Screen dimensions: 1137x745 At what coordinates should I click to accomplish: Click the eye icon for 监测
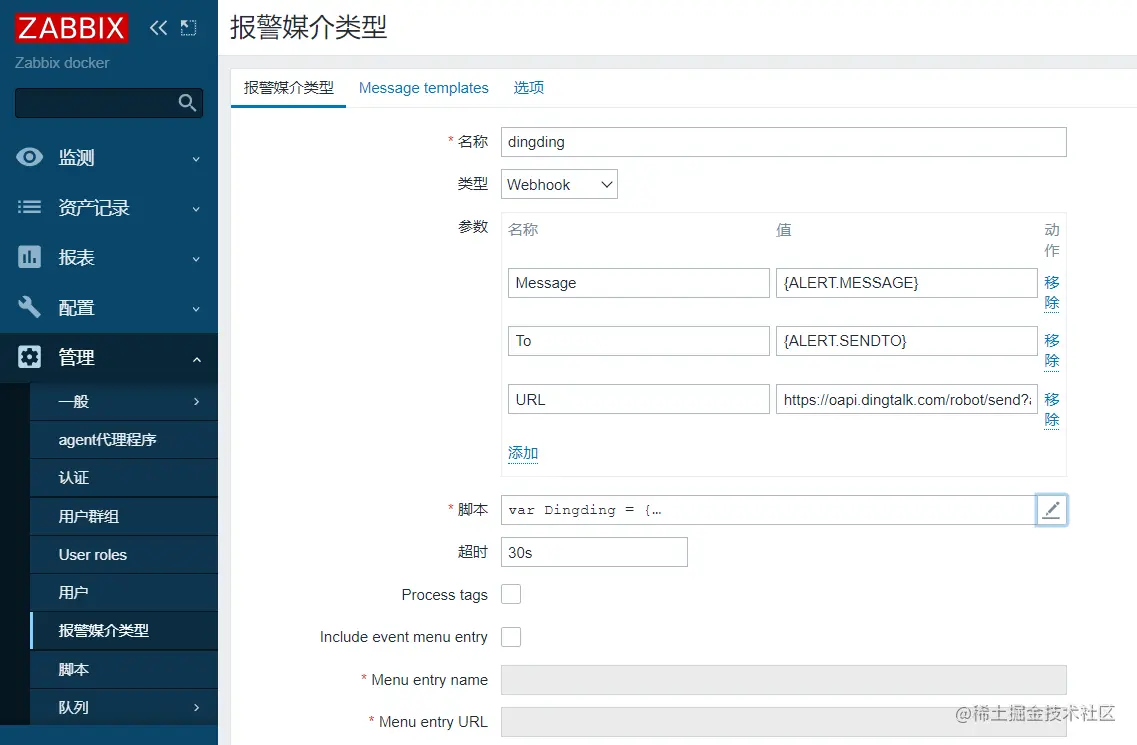click(29, 157)
